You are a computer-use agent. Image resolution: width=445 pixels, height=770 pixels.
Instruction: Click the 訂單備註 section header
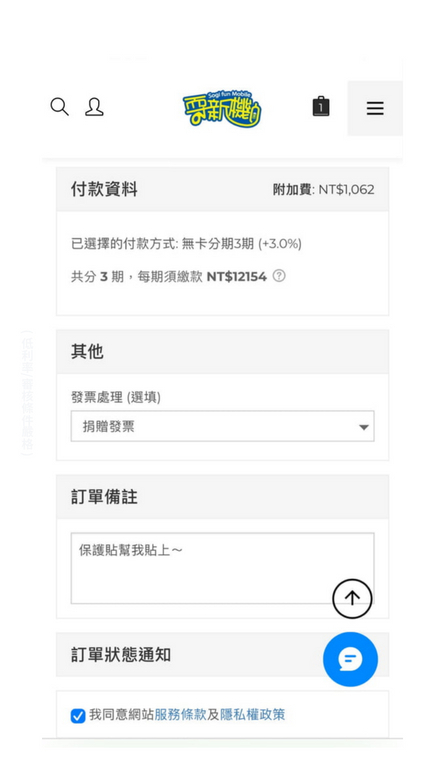click(222, 496)
